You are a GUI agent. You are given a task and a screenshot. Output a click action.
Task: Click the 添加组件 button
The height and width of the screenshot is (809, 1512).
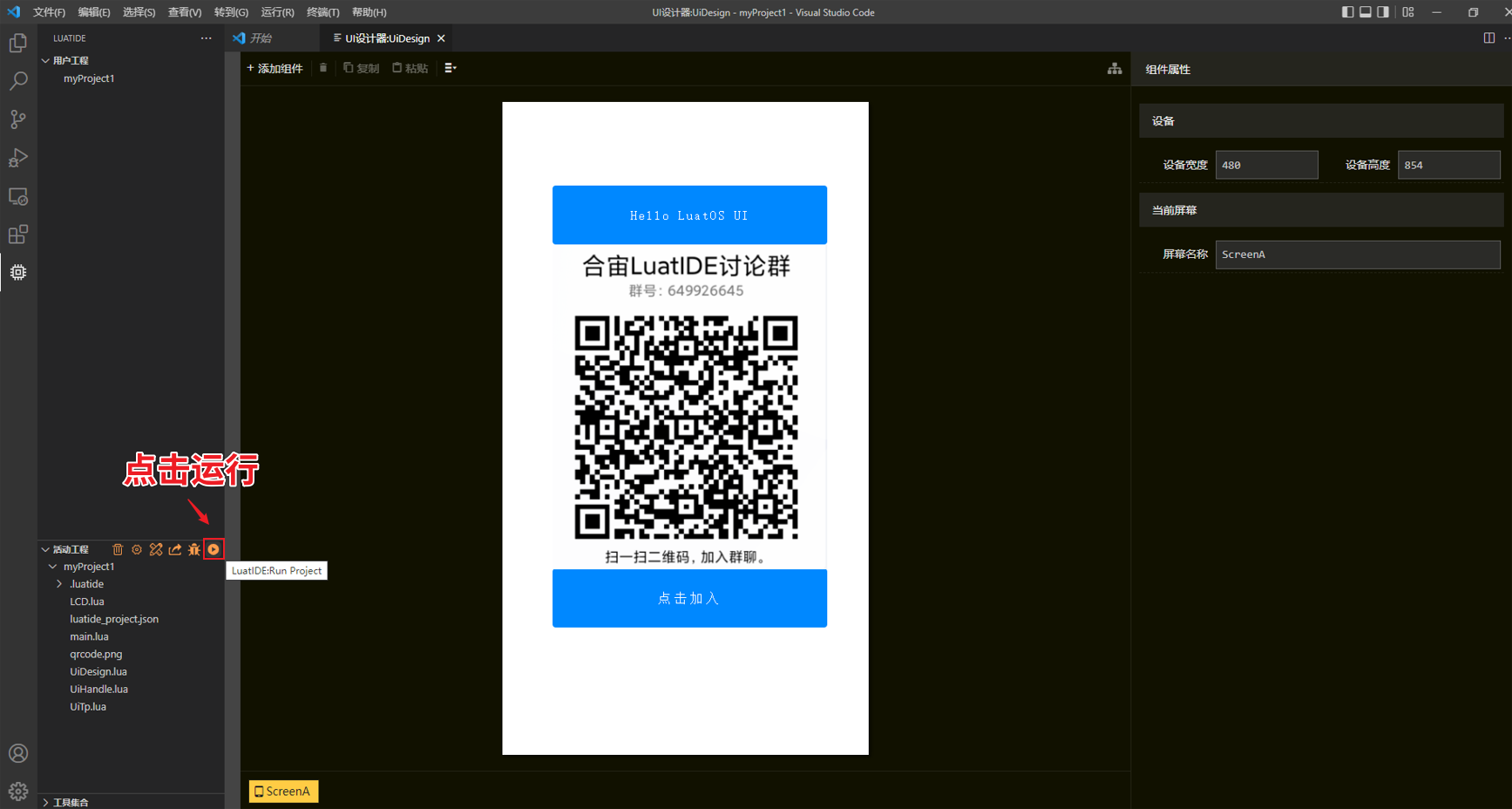tap(275, 68)
